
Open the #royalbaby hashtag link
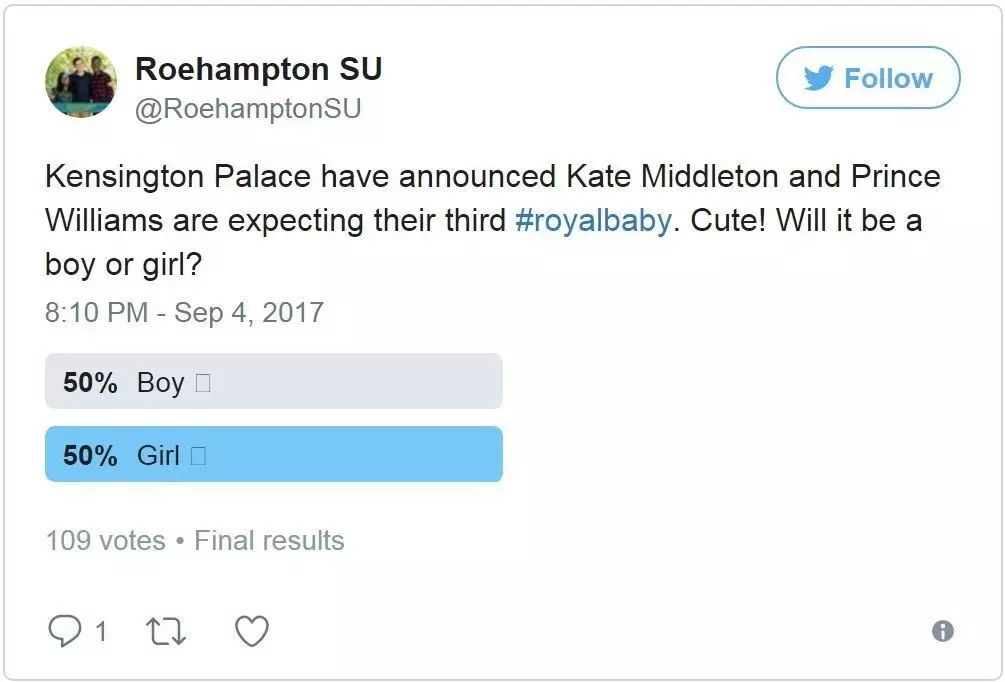click(x=592, y=221)
